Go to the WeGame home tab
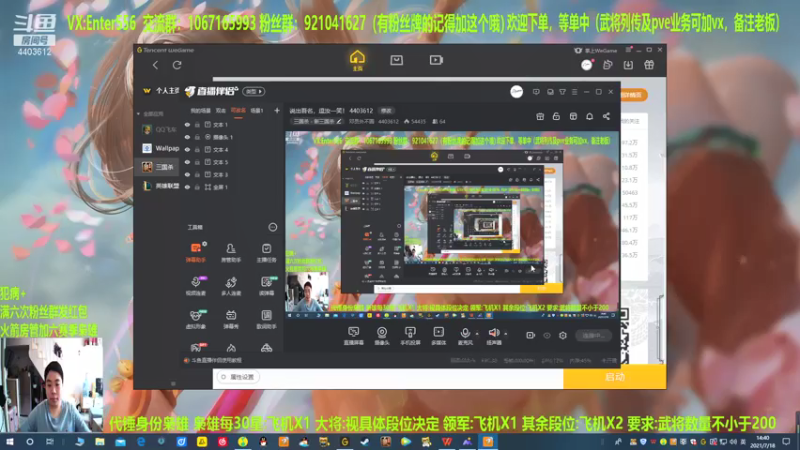Viewport: 800px width, 450px height. pos(357,60)
